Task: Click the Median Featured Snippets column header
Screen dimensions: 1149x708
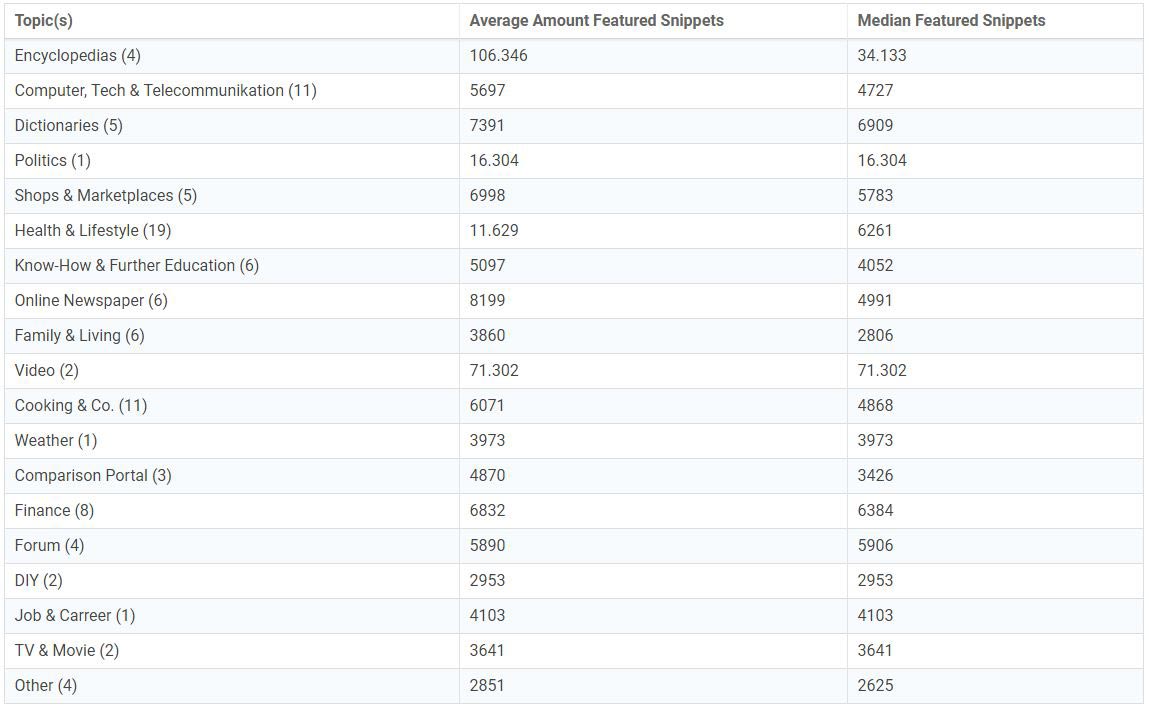Action: pyautogui.click(x=951, y=20)
